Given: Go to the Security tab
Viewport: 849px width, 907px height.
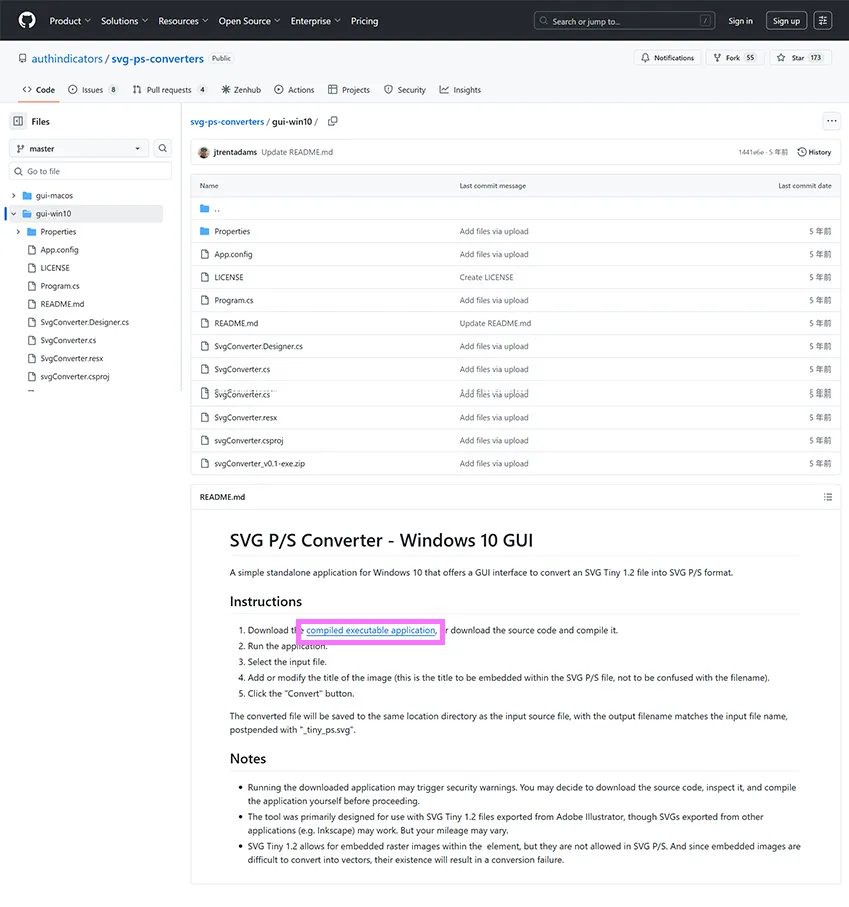Looking at the screenshot, I should pyautogui.click(x=405, y=90).
